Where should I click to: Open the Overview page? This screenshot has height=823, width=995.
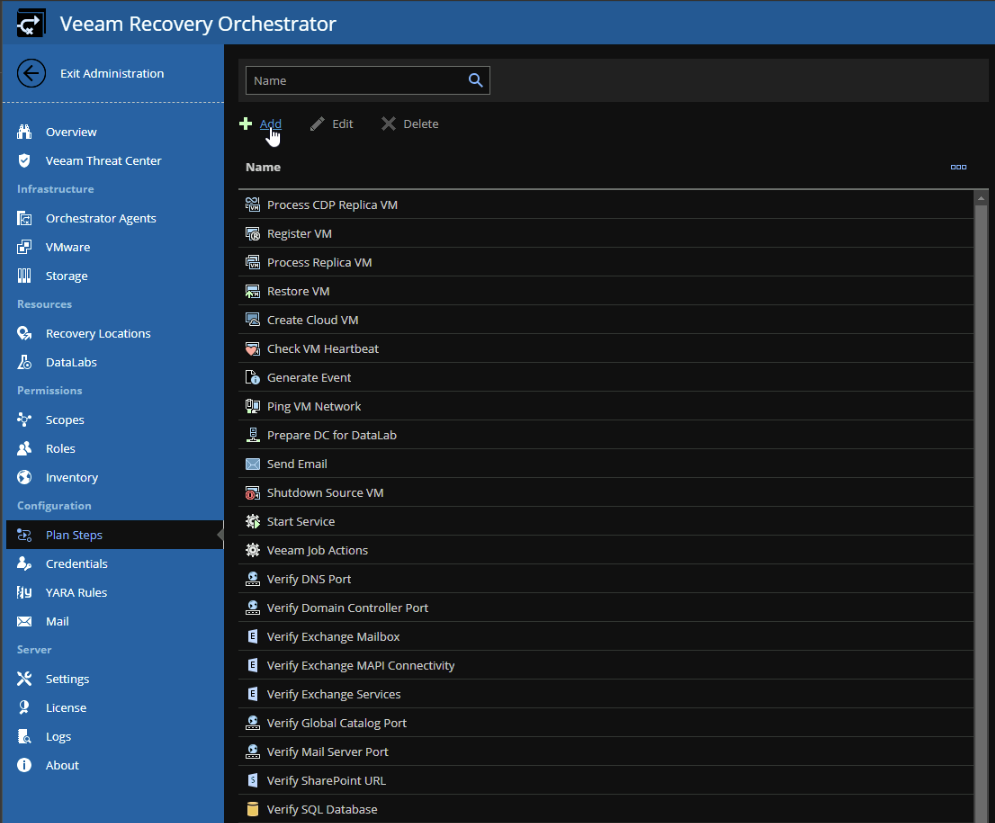(x=71, y=132)
